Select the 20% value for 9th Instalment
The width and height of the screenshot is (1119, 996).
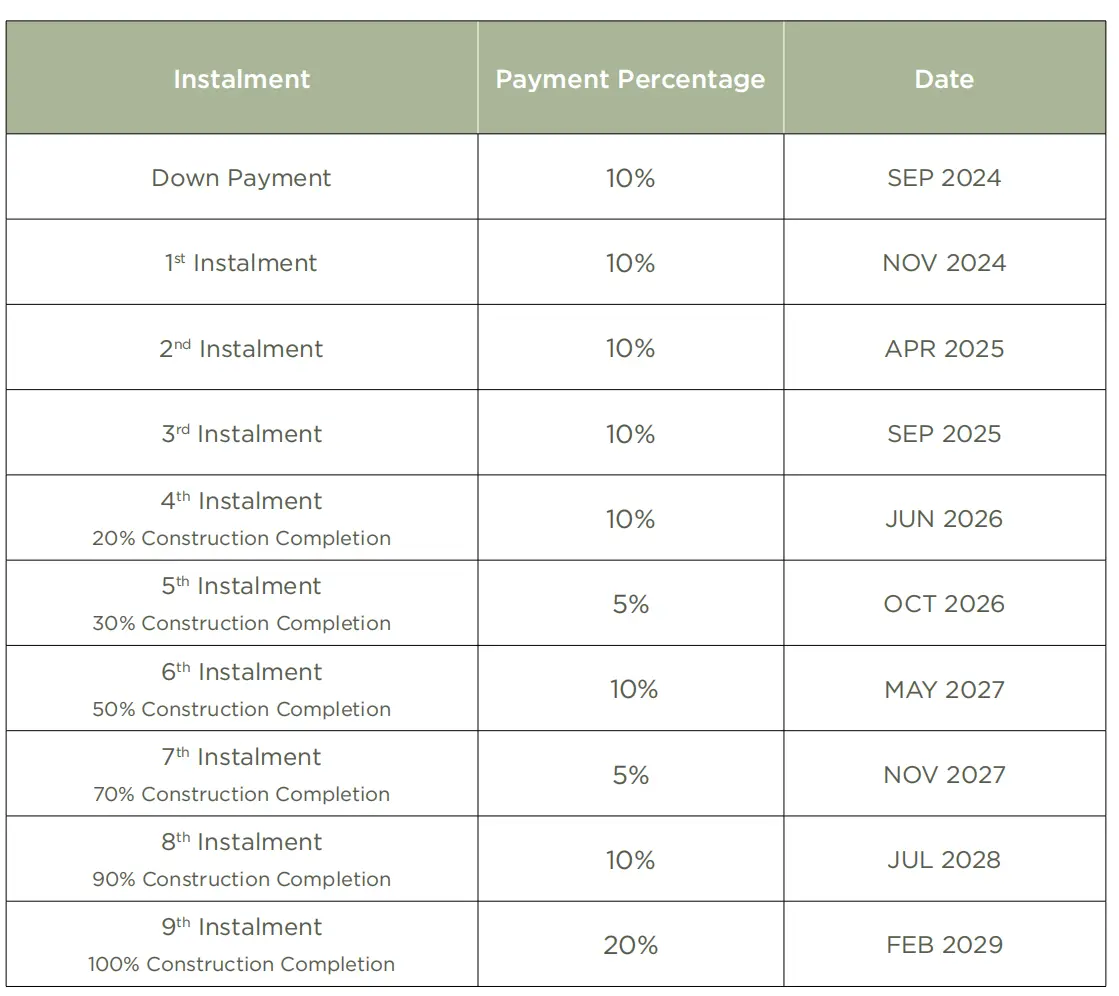630,945
